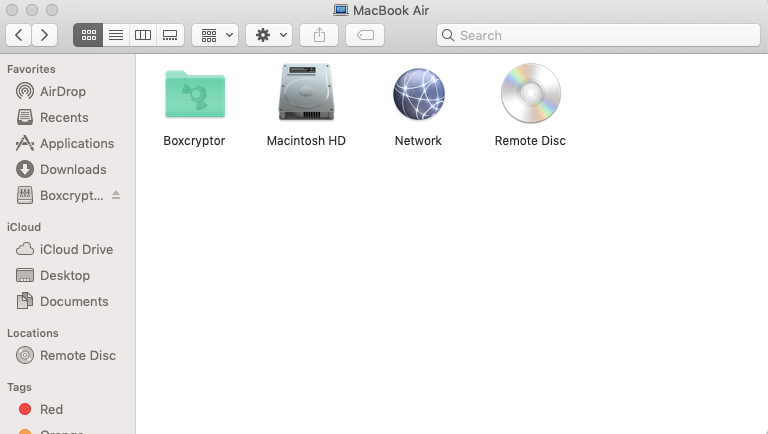Screen dimensions: 768x434
Task: Select the Boxcryptor folder icon
Action: tap(195, 94)
